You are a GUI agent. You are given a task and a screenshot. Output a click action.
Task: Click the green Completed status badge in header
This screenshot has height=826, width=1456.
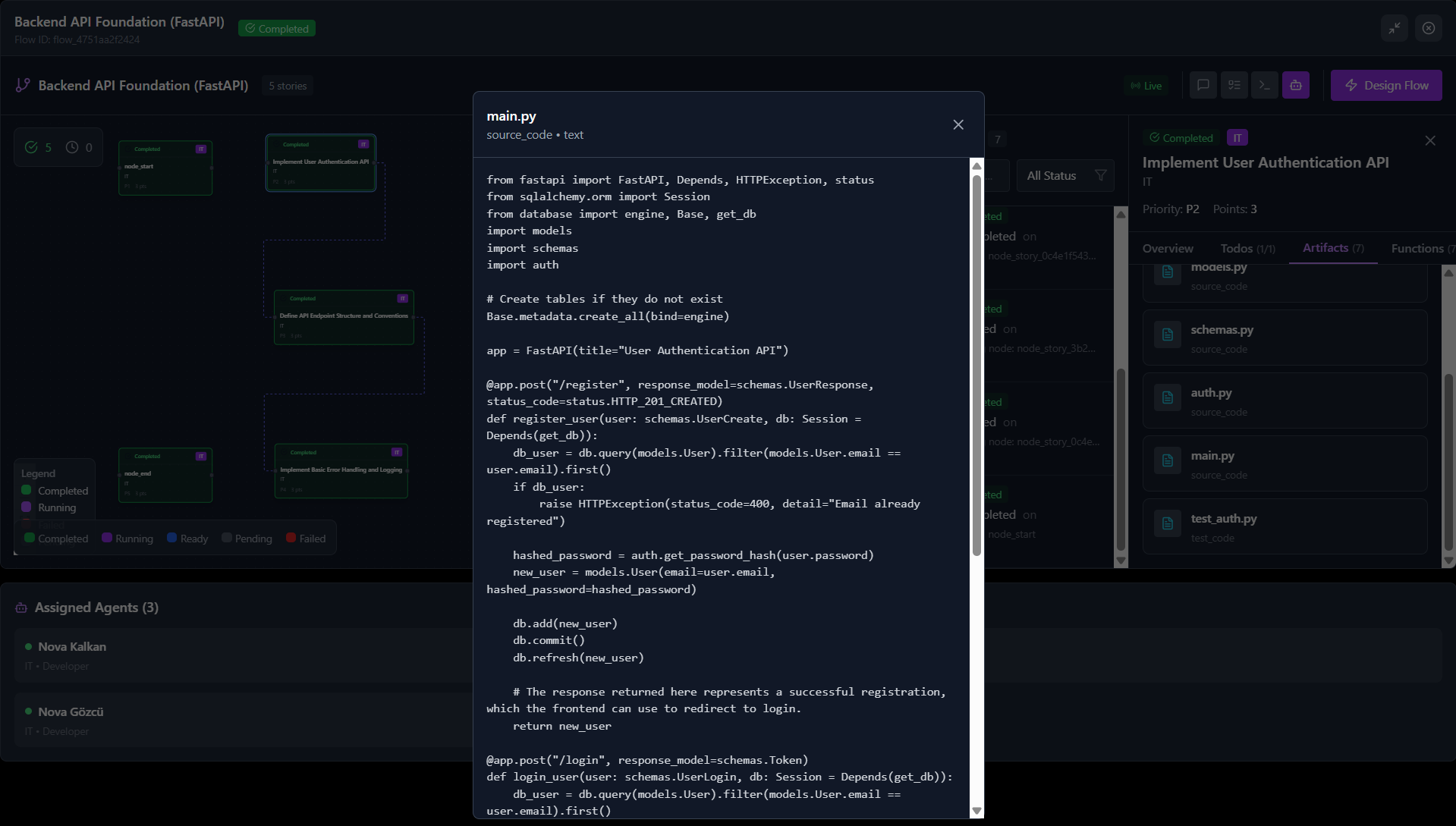click(277, 28)
